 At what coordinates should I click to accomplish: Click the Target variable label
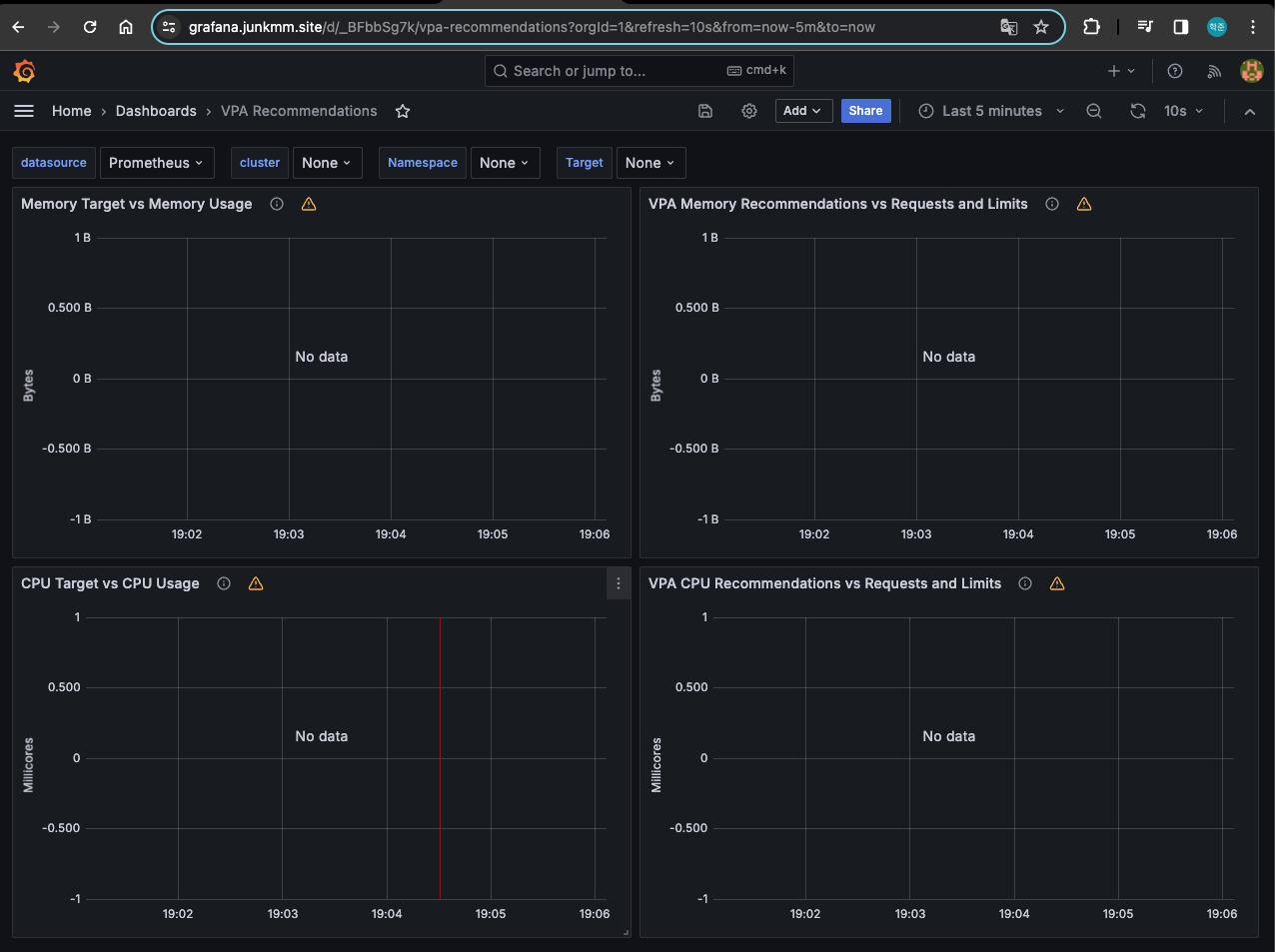pyautogui.click(x=585, y=163)
